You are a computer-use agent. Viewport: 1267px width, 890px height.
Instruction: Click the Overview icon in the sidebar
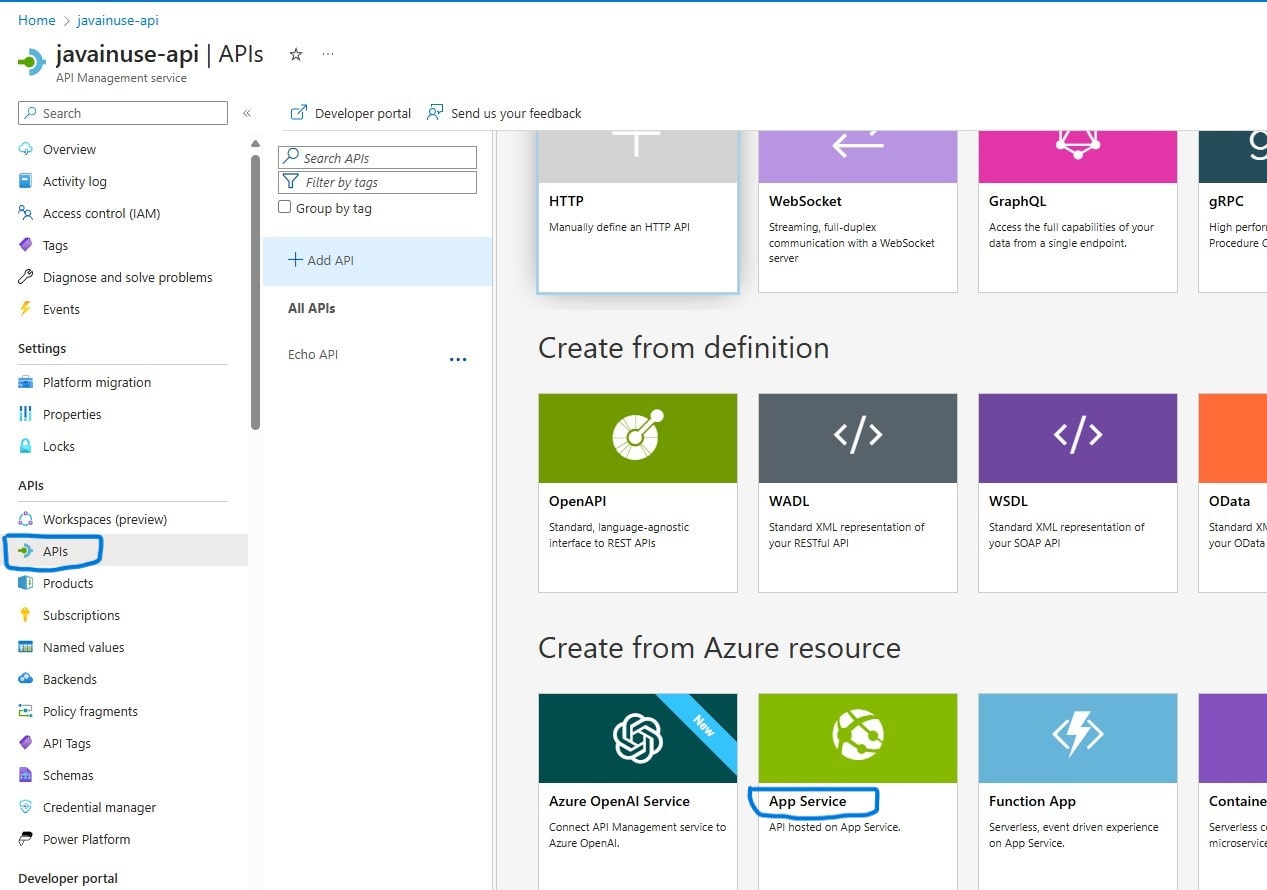26,149
